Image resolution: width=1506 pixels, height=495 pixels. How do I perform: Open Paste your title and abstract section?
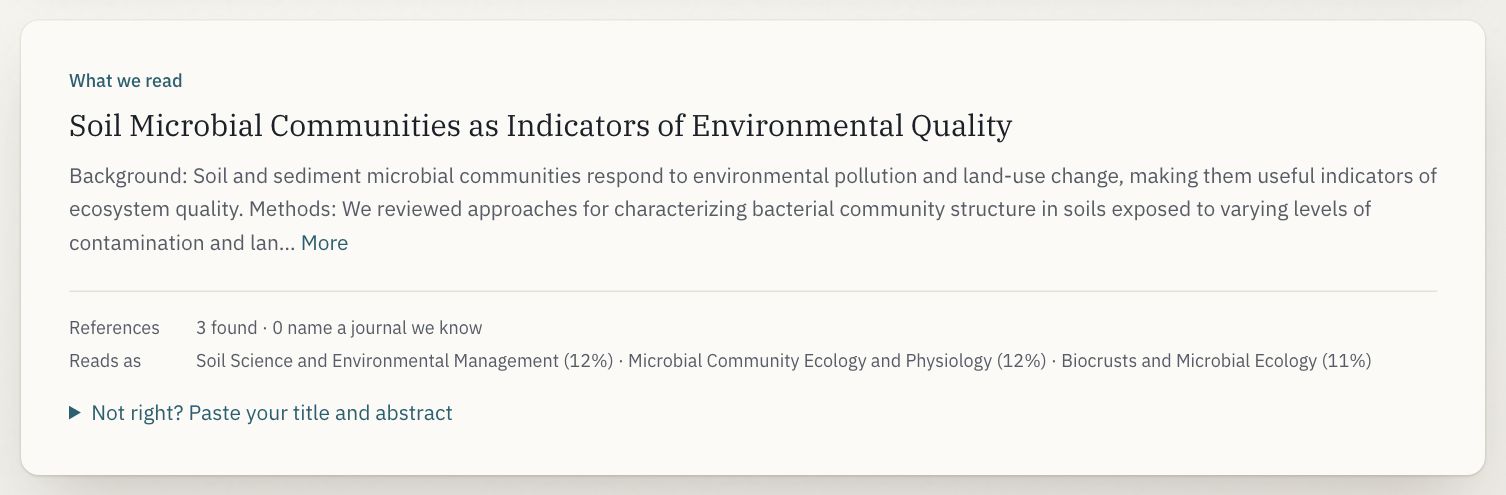(x=271, y=413)
